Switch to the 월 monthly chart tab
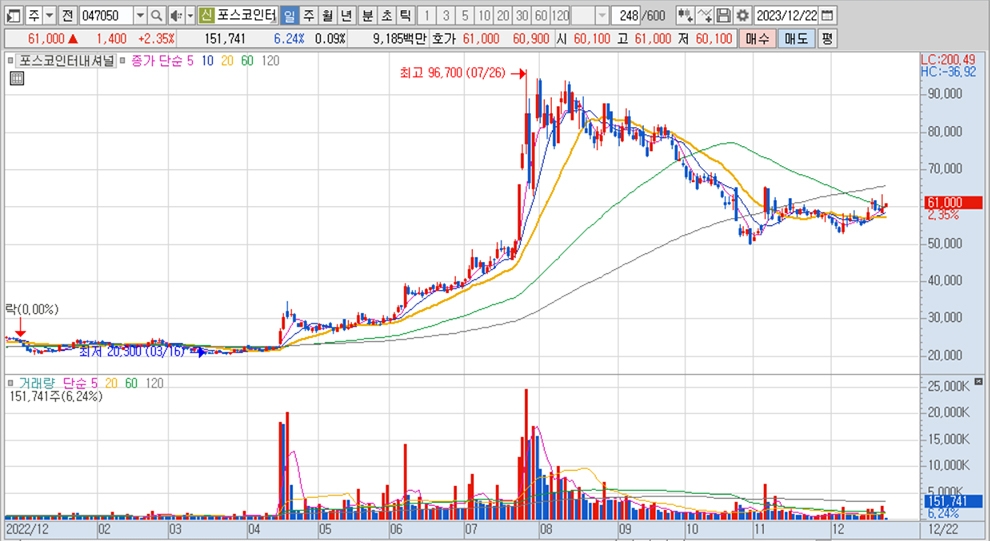Screen dimensions: 990x541 click(327, 15)
